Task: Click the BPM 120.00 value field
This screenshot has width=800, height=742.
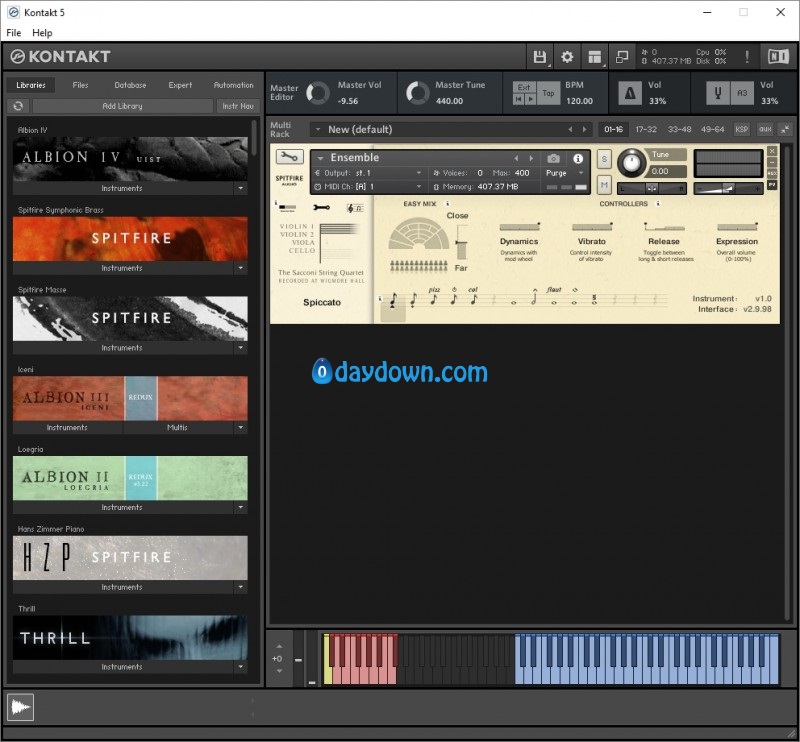Action: click(x=579, y=101)
